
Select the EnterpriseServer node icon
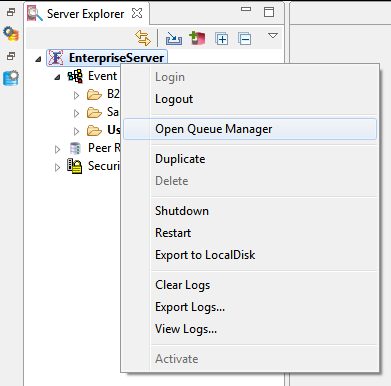[56, 58]
